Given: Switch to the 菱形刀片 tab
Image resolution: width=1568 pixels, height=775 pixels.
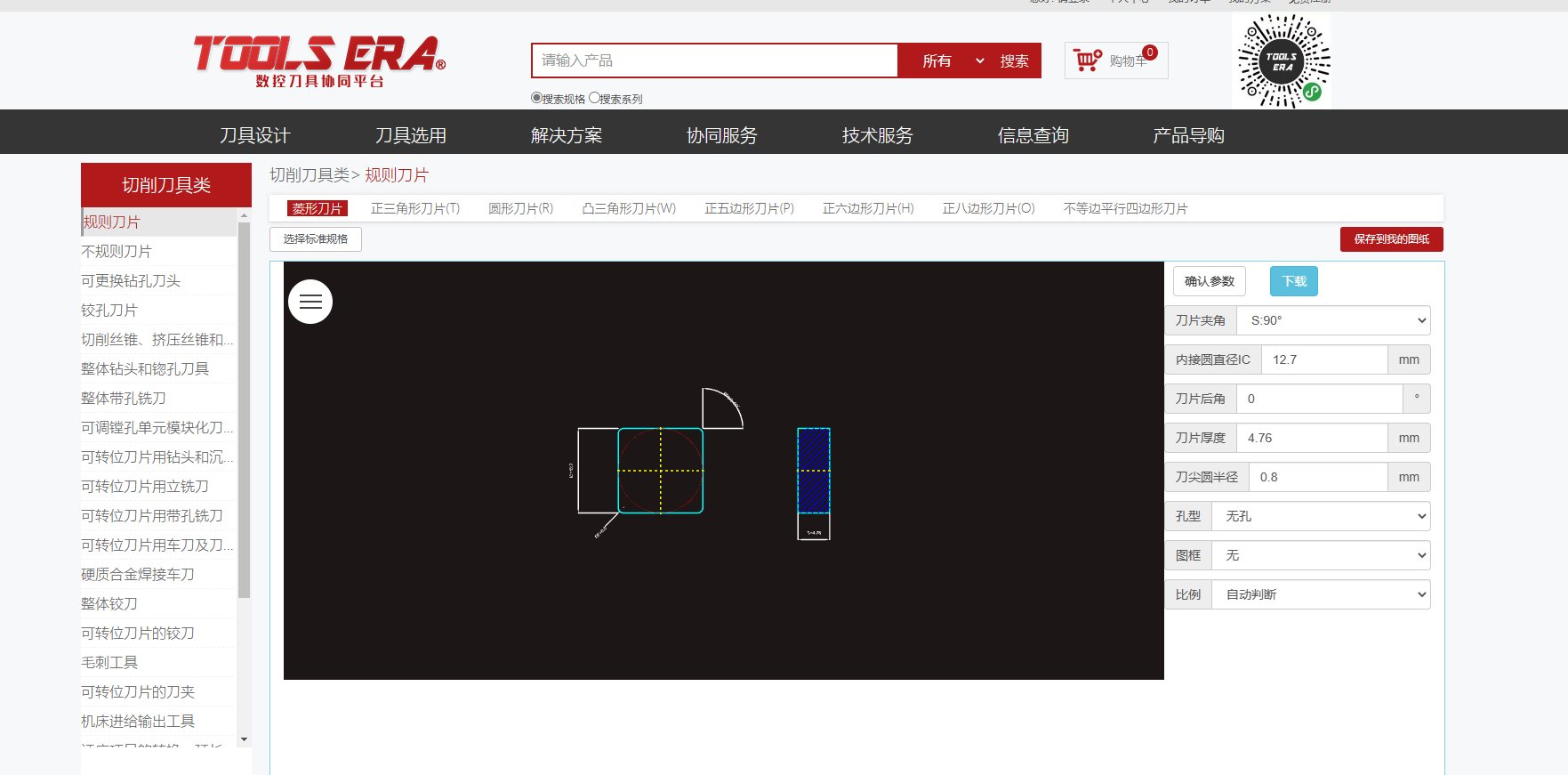Looking at the screenshot, I should point(318,208).
